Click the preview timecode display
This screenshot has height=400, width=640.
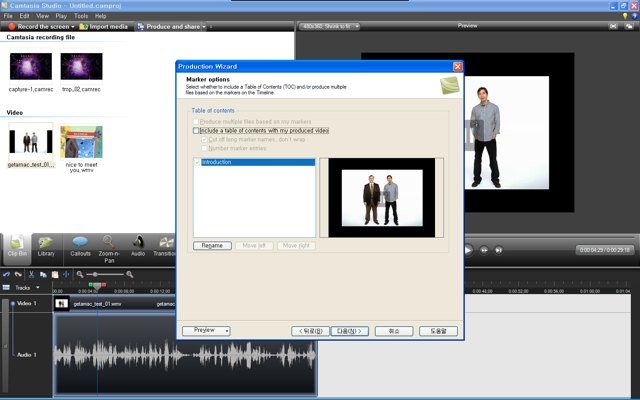click(604, 250)
